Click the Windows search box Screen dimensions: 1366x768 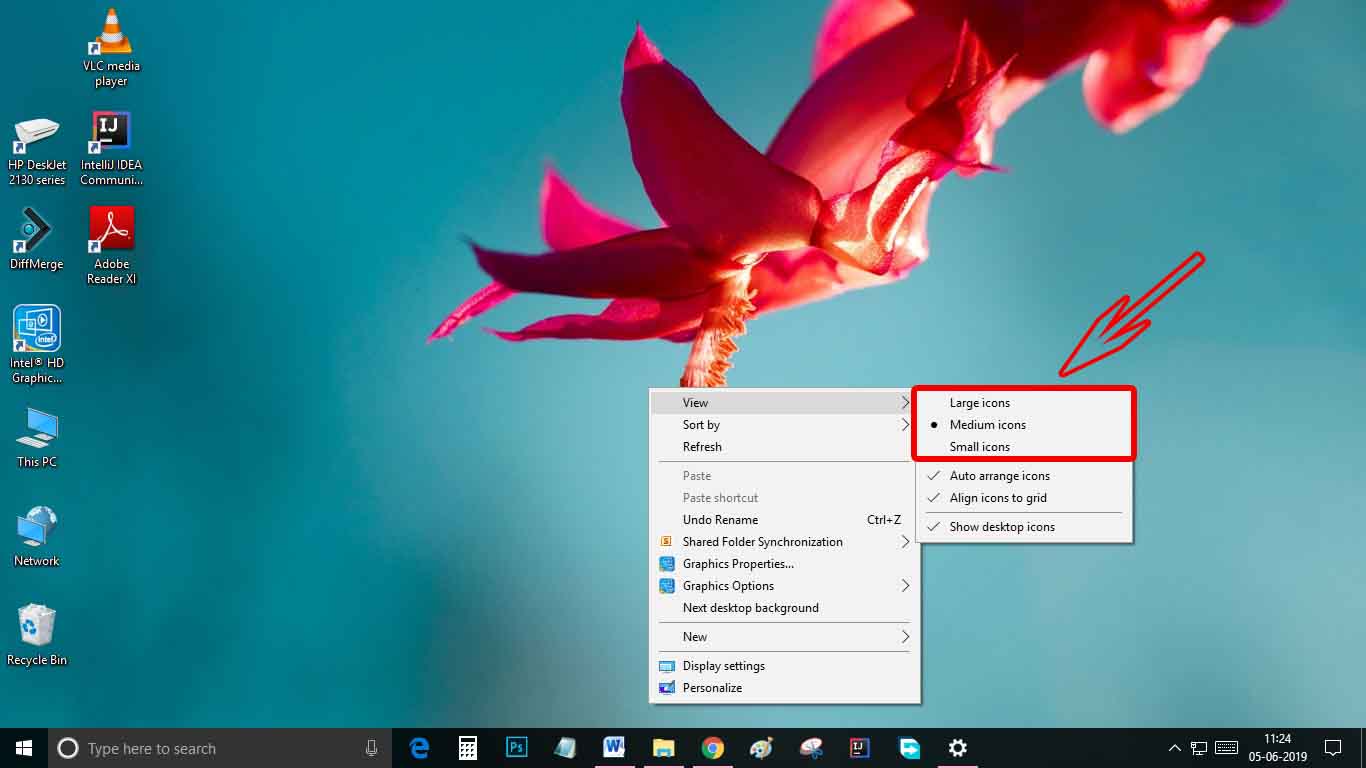click(200, 747)
